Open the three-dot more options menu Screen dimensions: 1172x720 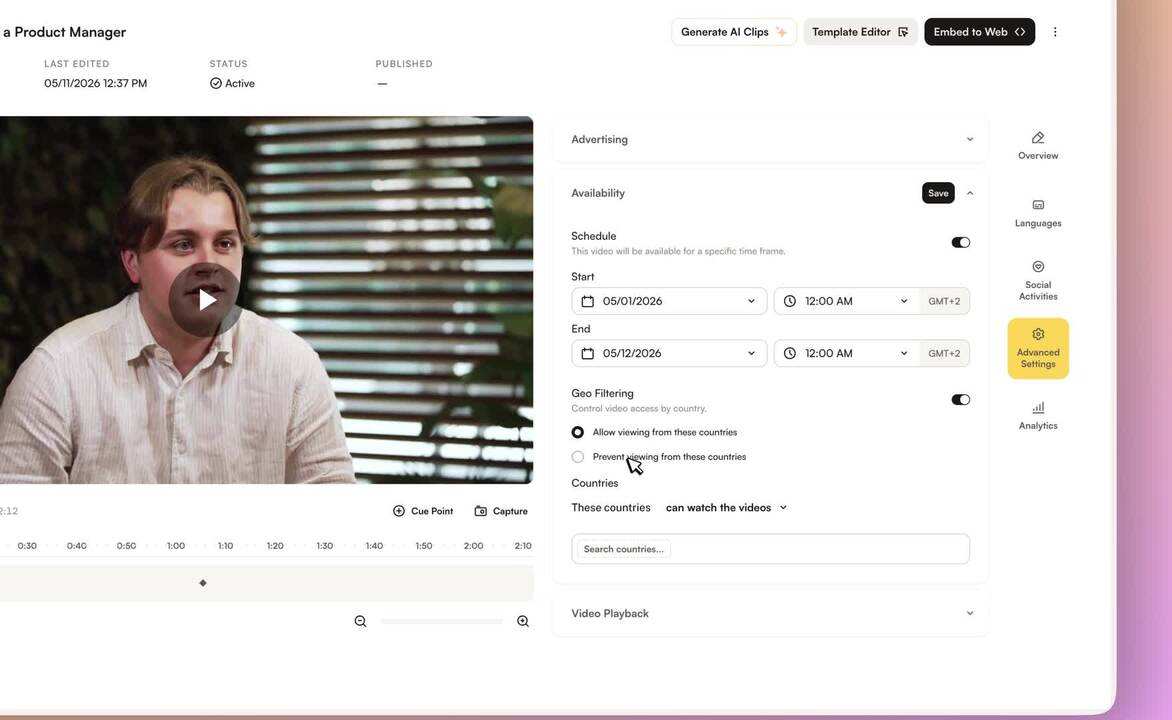pos(1055,32)
